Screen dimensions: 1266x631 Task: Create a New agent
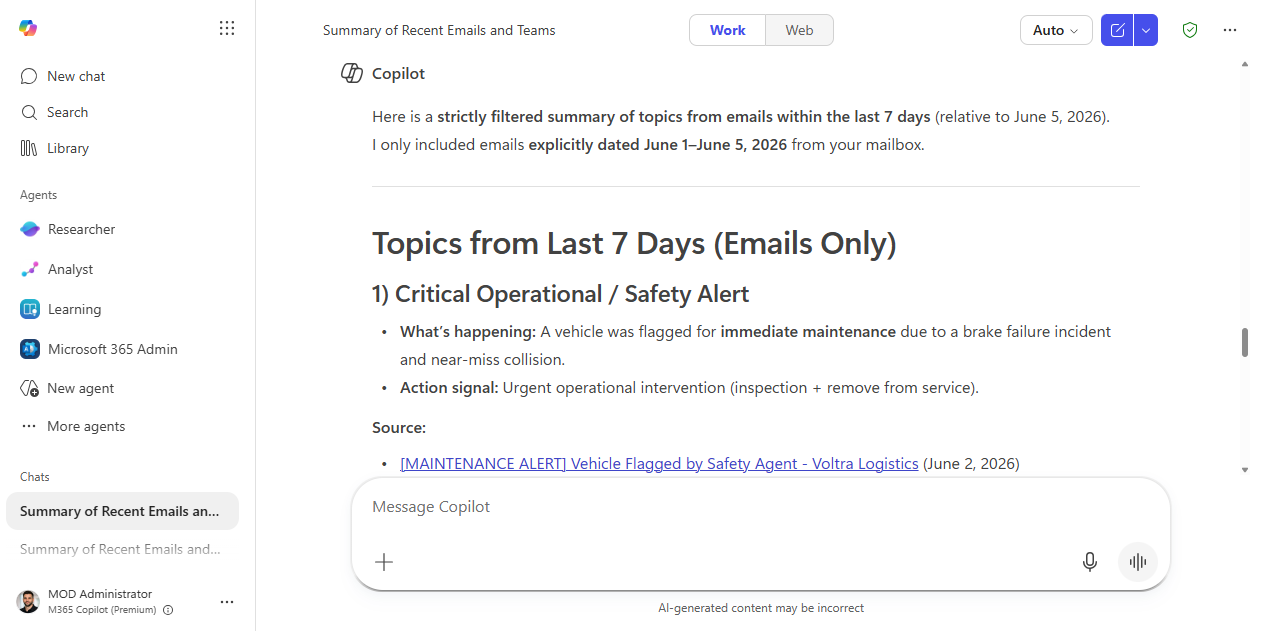[x=80, y=388]
